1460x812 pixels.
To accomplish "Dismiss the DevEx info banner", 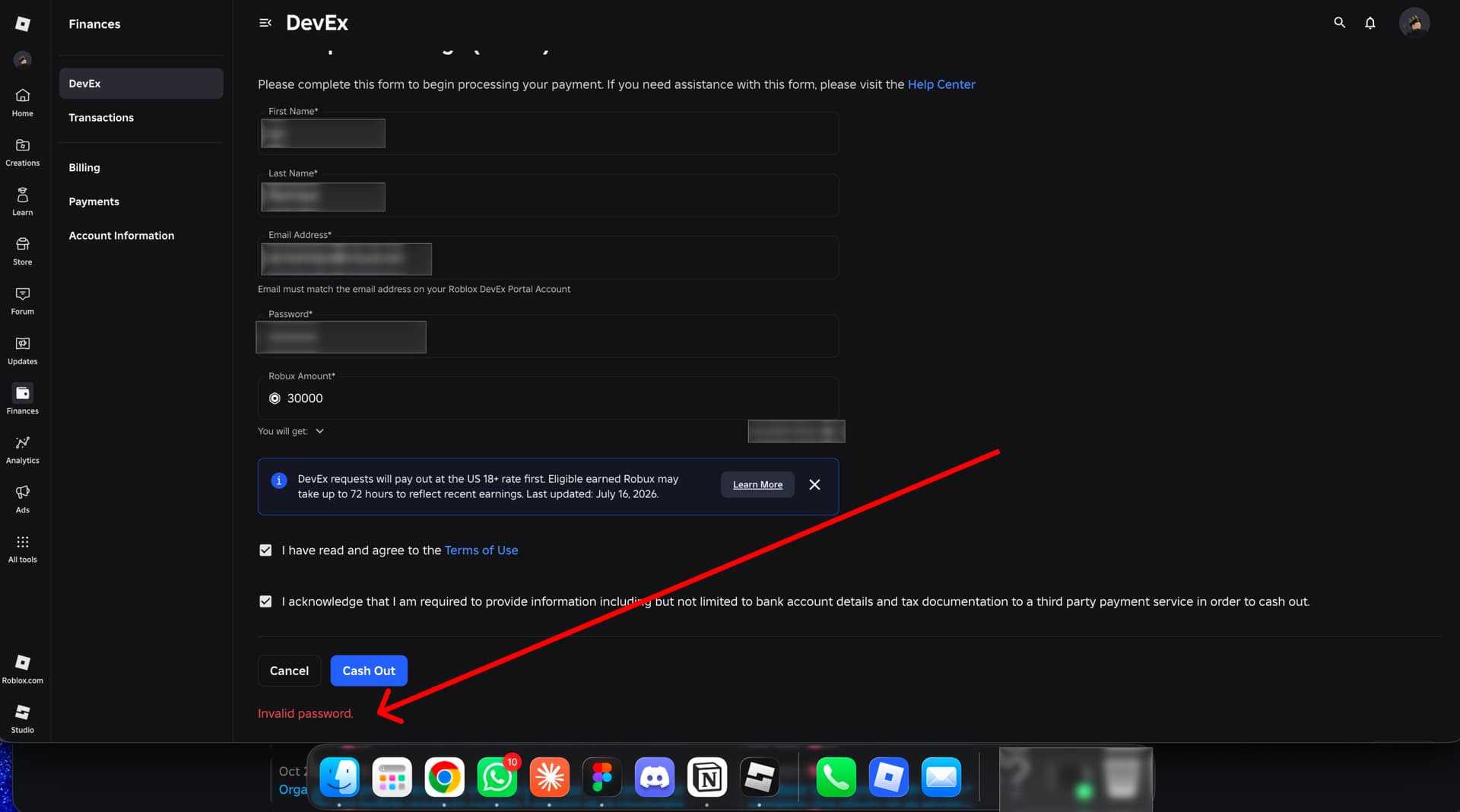I will coord(814,485).
